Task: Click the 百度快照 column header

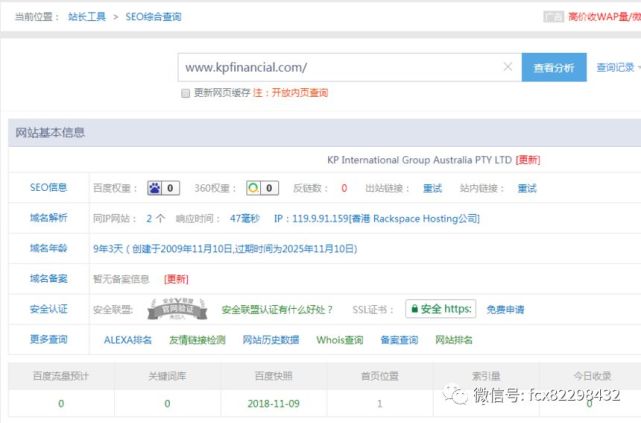Action: click(273, 376)
